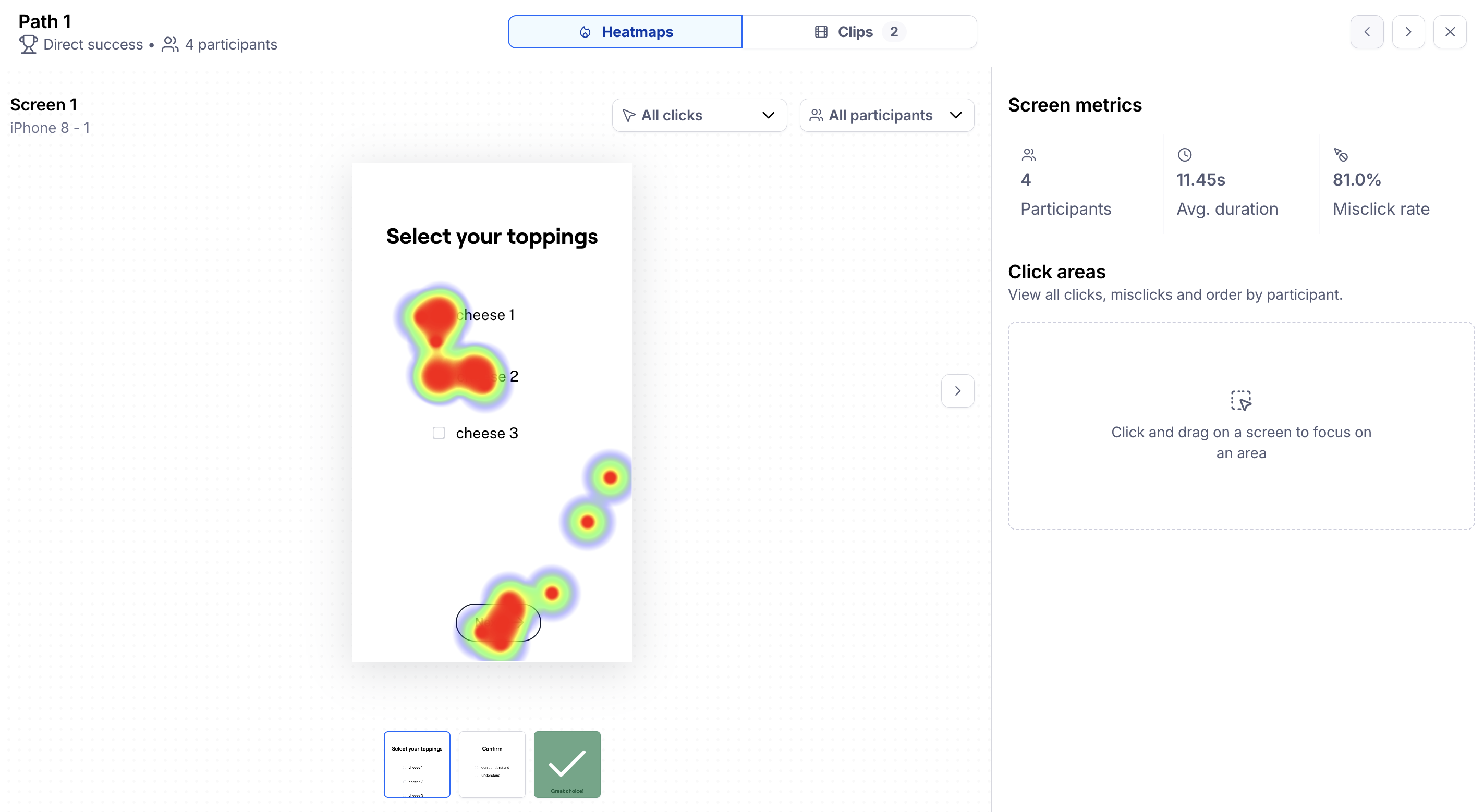Click the trophy icon beside Direct success
This screenshot has width=1484, height=812.
point(28,44)
